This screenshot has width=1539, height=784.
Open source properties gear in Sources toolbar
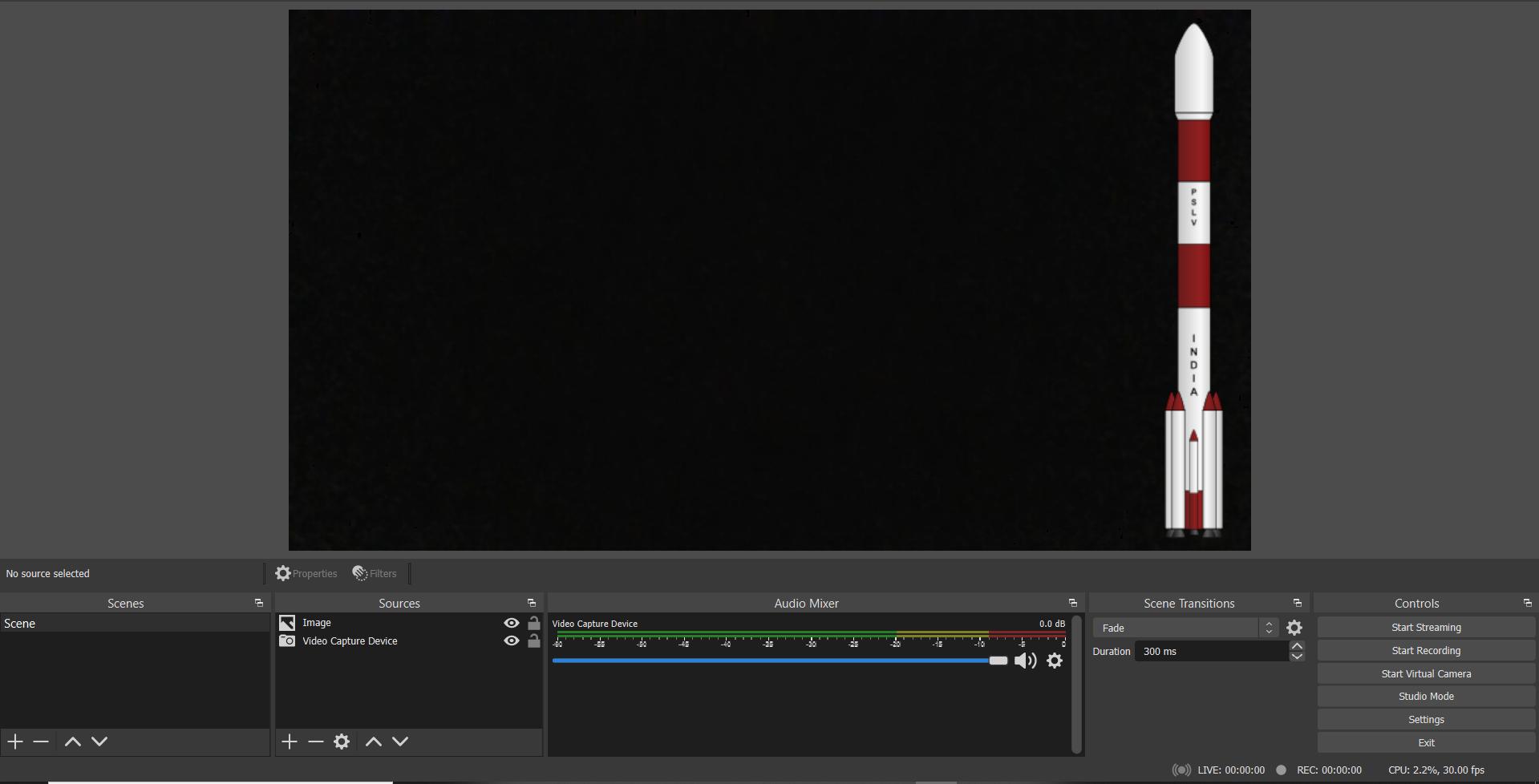coord(342,742)
